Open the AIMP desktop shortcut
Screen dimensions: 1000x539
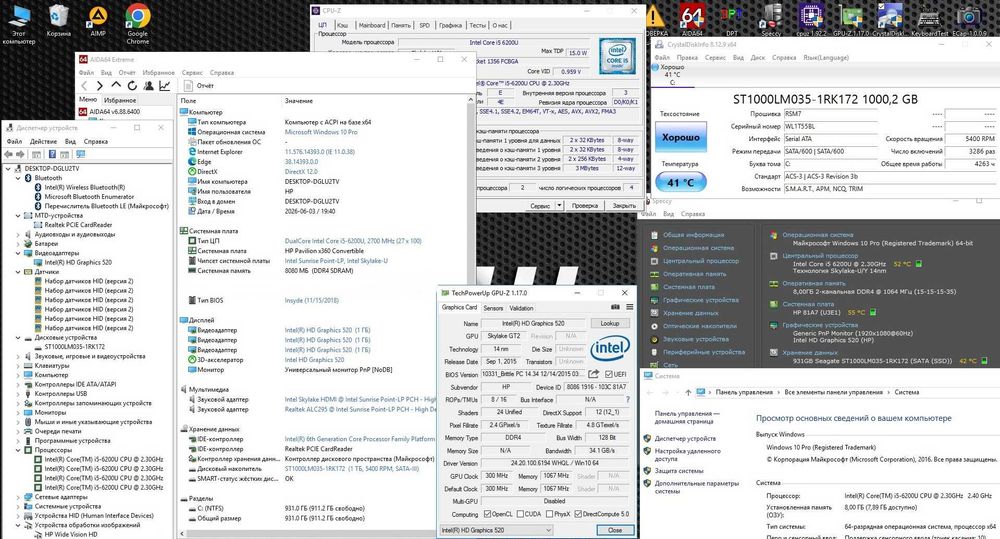tap(97, 20)
